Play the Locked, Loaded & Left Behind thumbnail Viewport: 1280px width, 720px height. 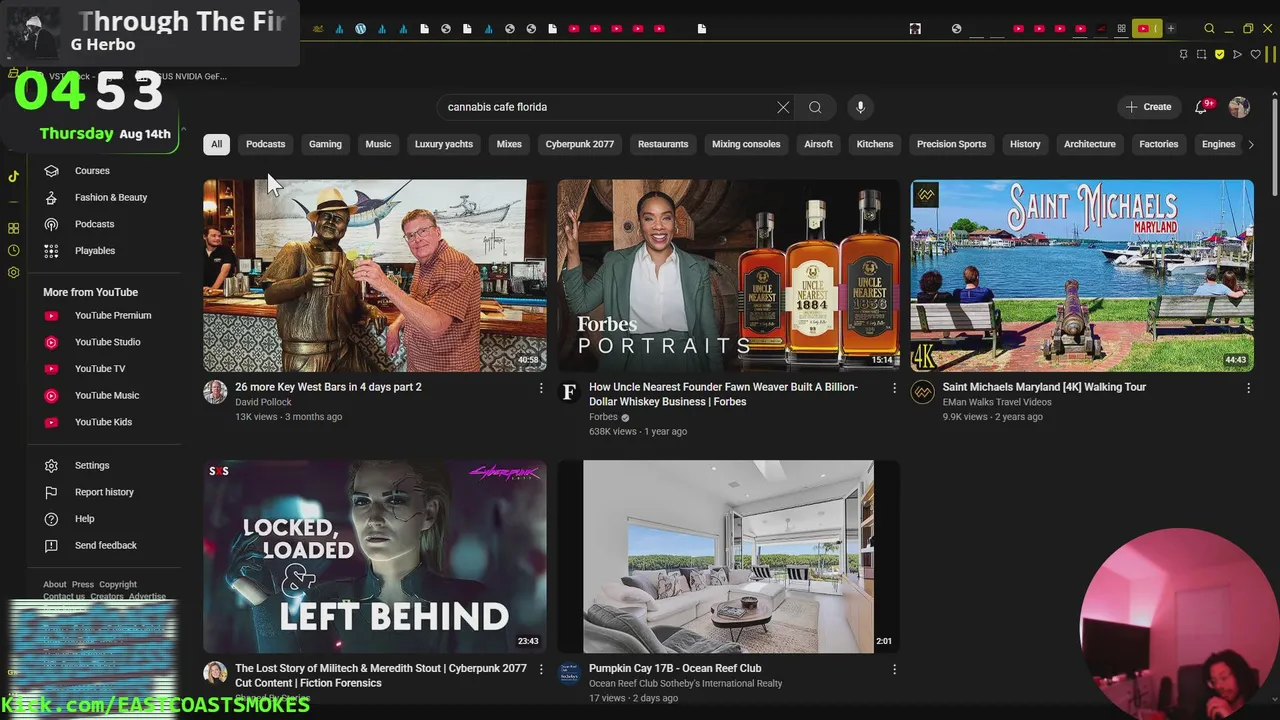(x=375, y=556)
